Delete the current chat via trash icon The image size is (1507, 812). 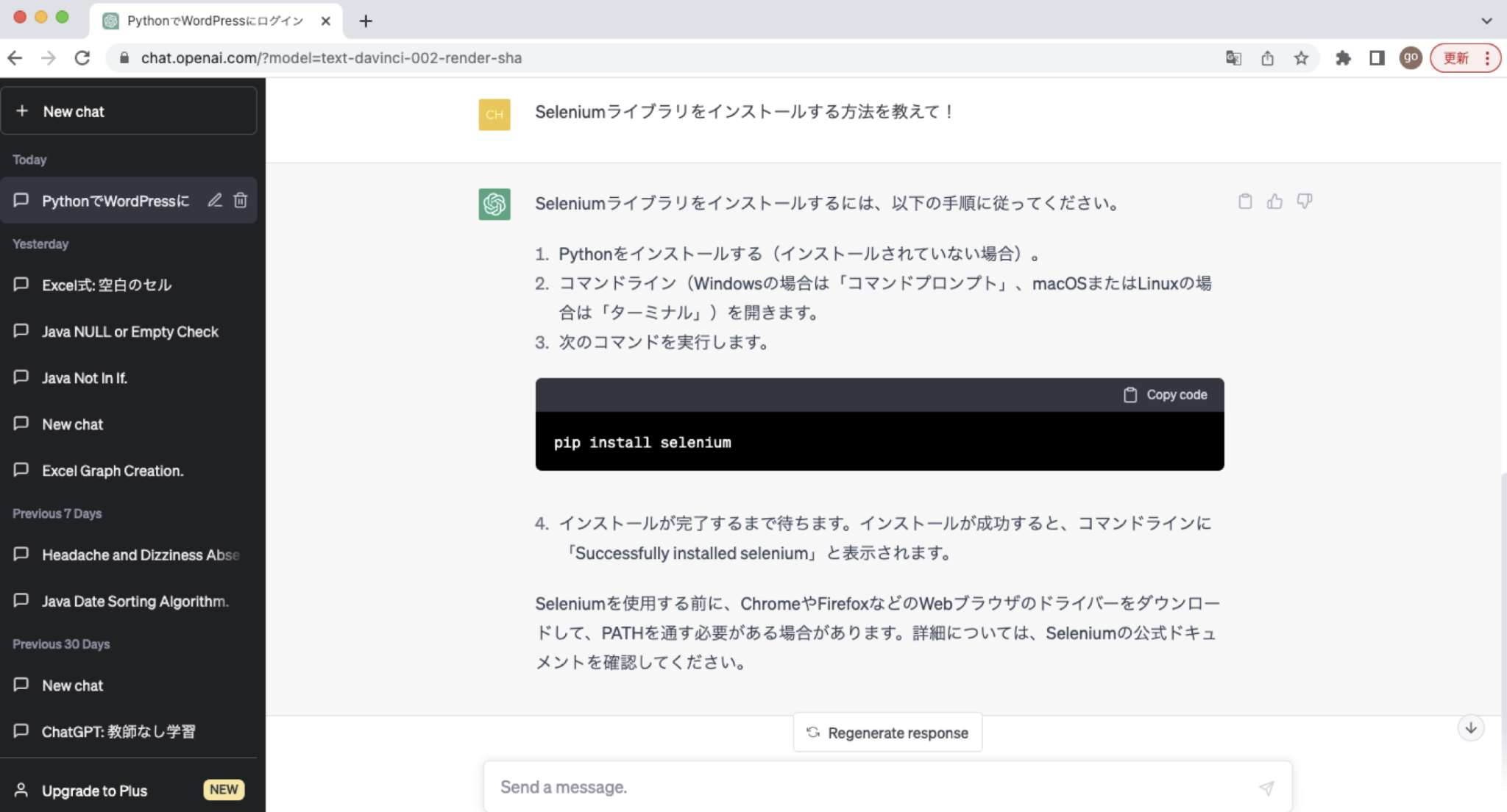[240, 200]
